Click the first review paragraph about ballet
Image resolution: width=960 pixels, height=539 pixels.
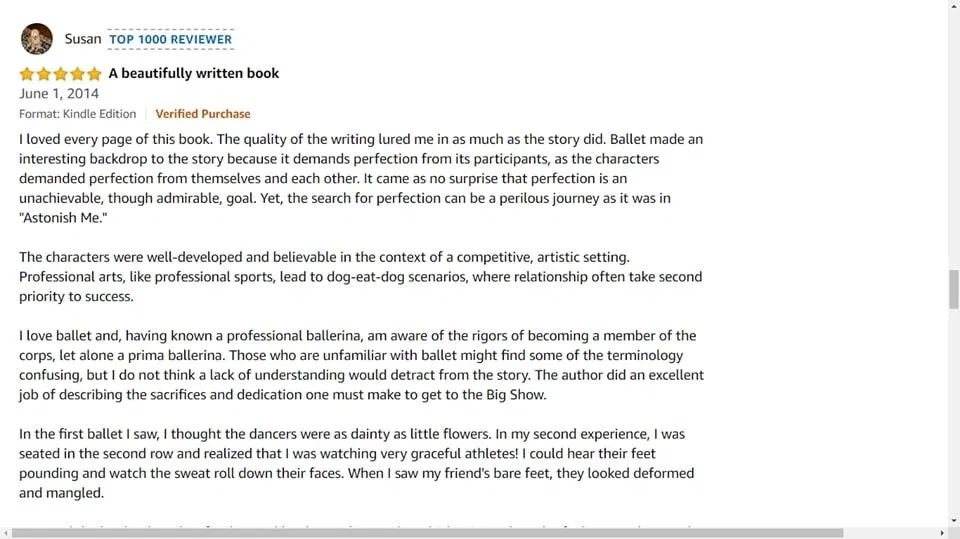tap(361, 178)
